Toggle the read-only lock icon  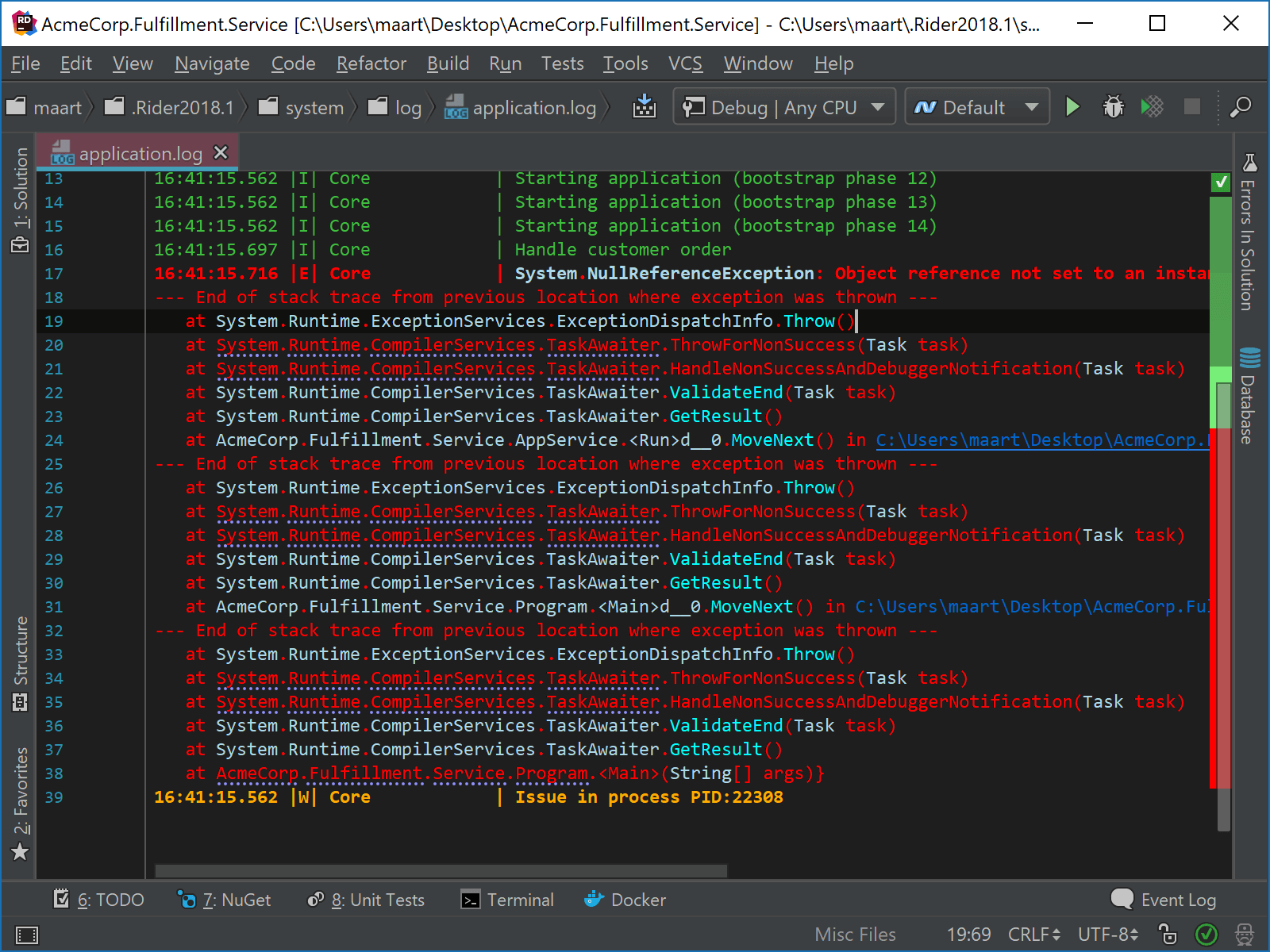tap(1168, 935)
